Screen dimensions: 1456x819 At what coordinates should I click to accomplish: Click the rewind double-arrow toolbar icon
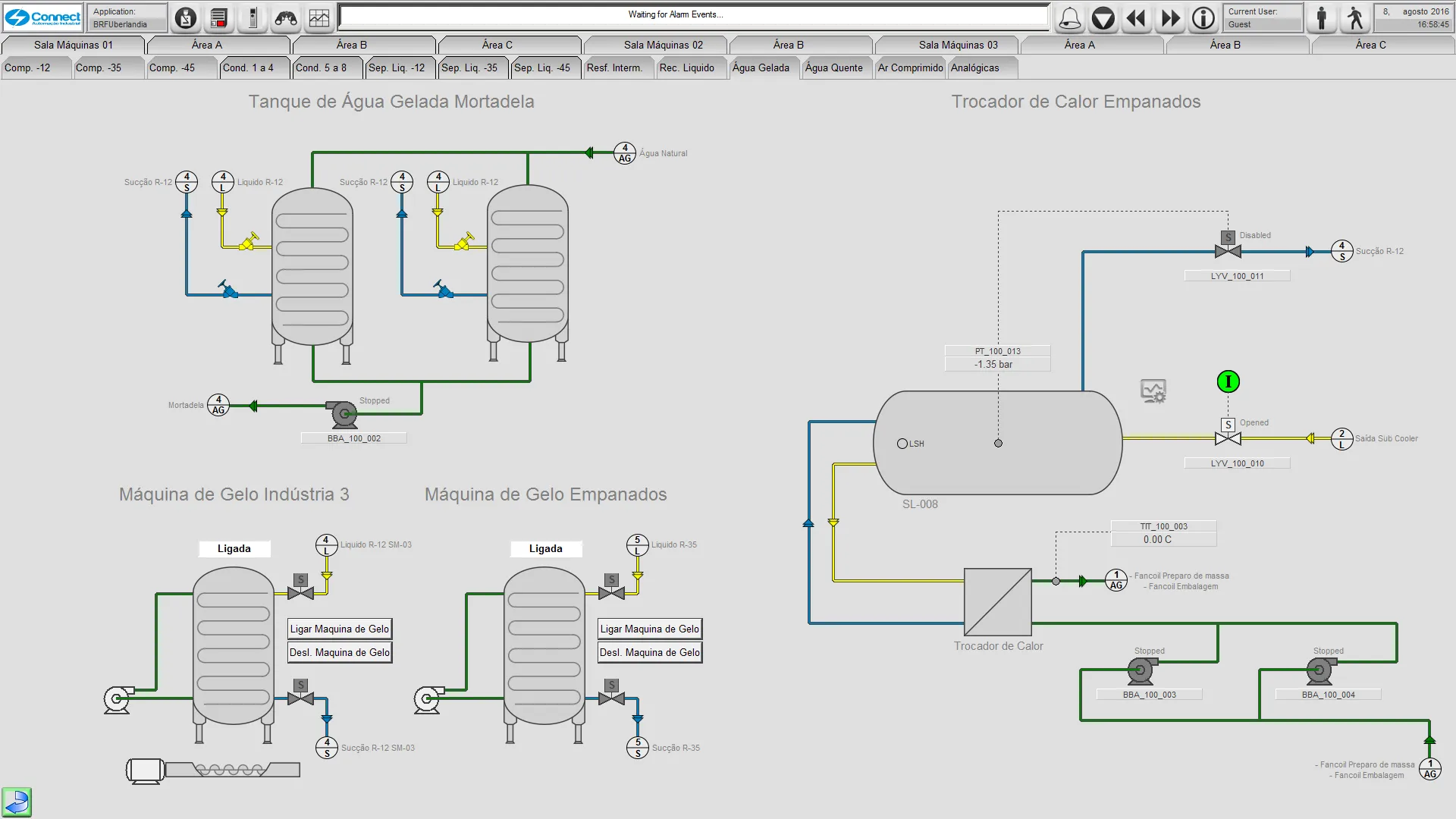point(1136,18)
